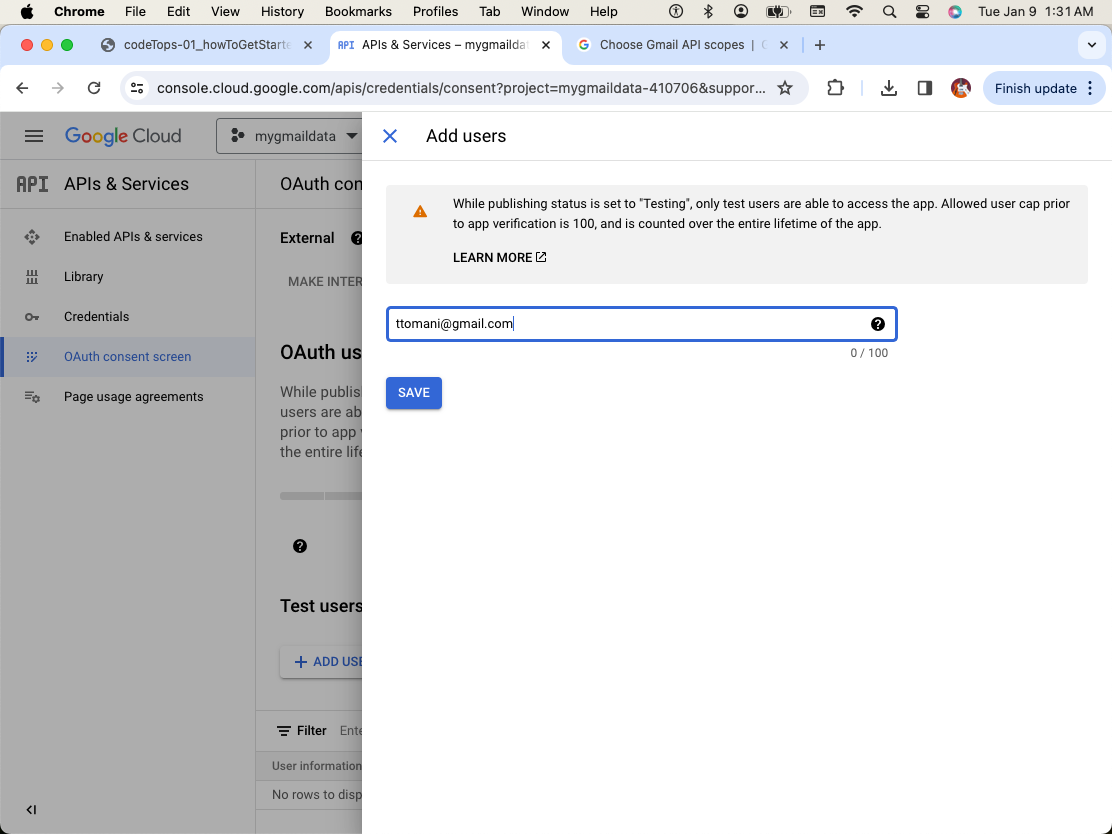This screenshot has height=834, width=1112.
Task: Click the help icon below progress bar
Action: coord(300,546)
